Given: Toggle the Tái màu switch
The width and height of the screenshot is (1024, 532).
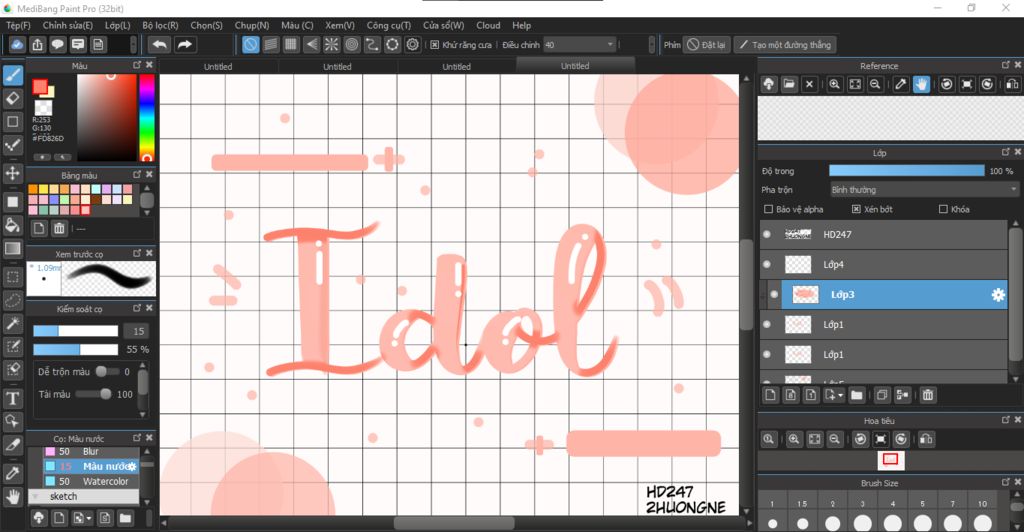Looking at the screenshot, I should (x=95, y=394).
